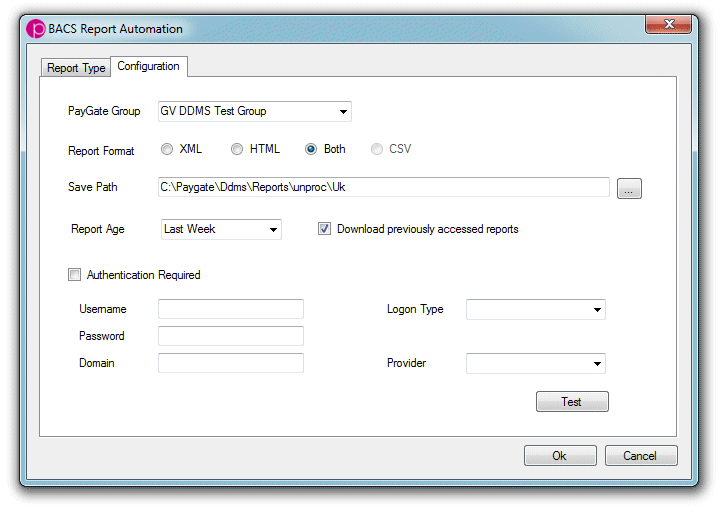This screenshot has height=519, width=724.
Task: Click the 'Logon Type' label
Action: (x=415, y=309)
